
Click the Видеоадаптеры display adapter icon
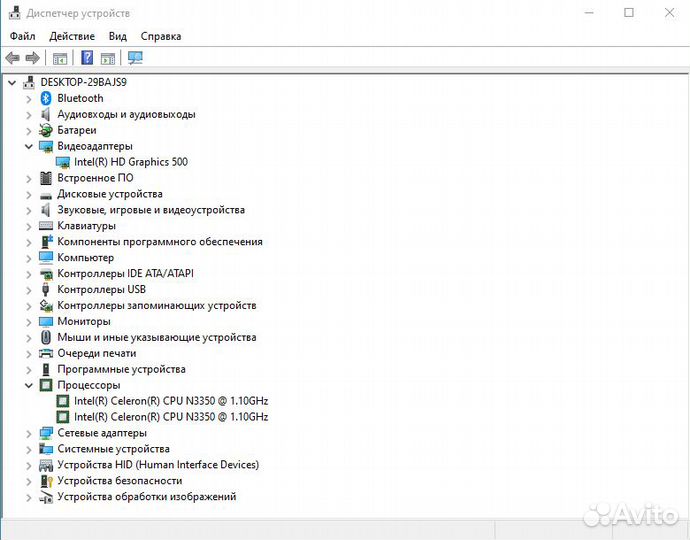[46, 146]
